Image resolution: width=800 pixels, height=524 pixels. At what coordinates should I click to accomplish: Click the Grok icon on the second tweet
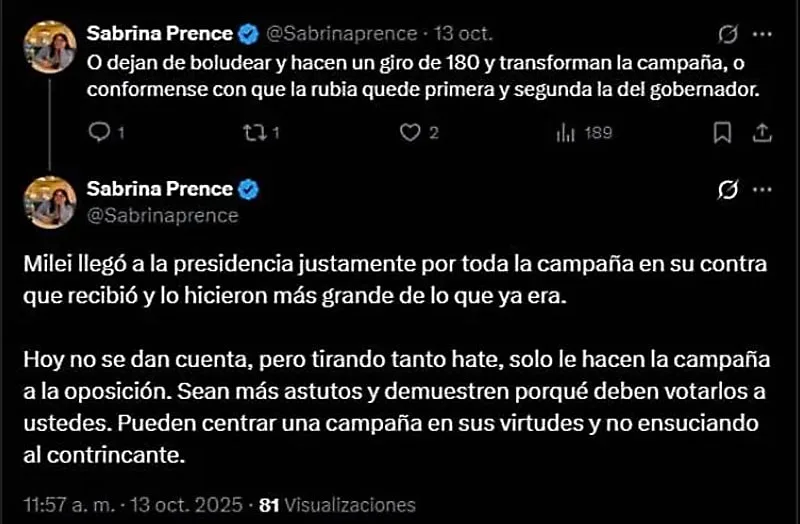pyautogui.click(x=728, y=189)
